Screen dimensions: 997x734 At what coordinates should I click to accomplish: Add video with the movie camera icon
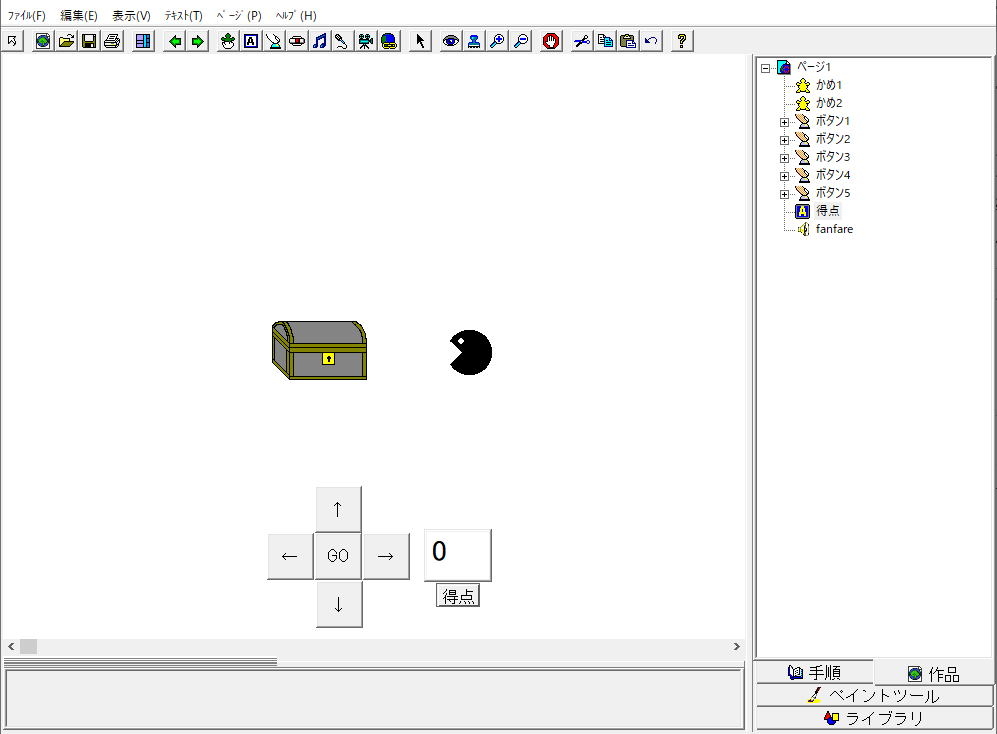click(x=365, y=41)
